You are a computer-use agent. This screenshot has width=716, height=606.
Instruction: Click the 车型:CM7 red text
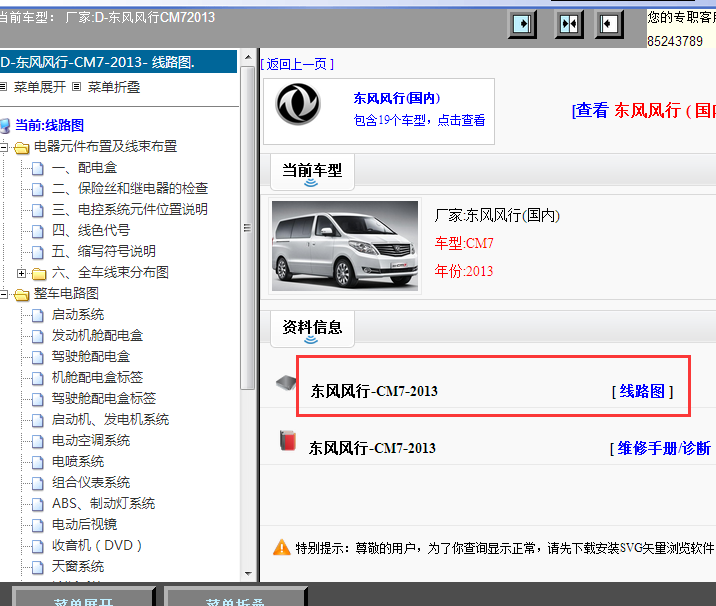coord(464,243)
